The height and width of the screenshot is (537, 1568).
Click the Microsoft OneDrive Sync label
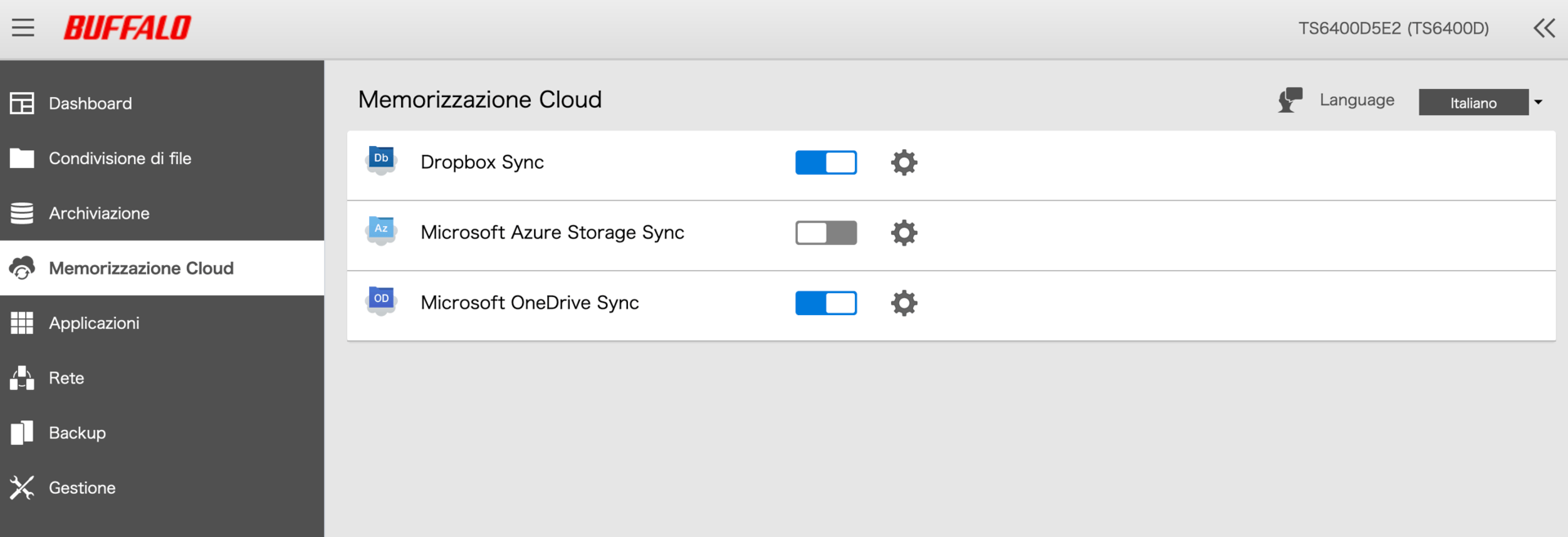[529, 303]
